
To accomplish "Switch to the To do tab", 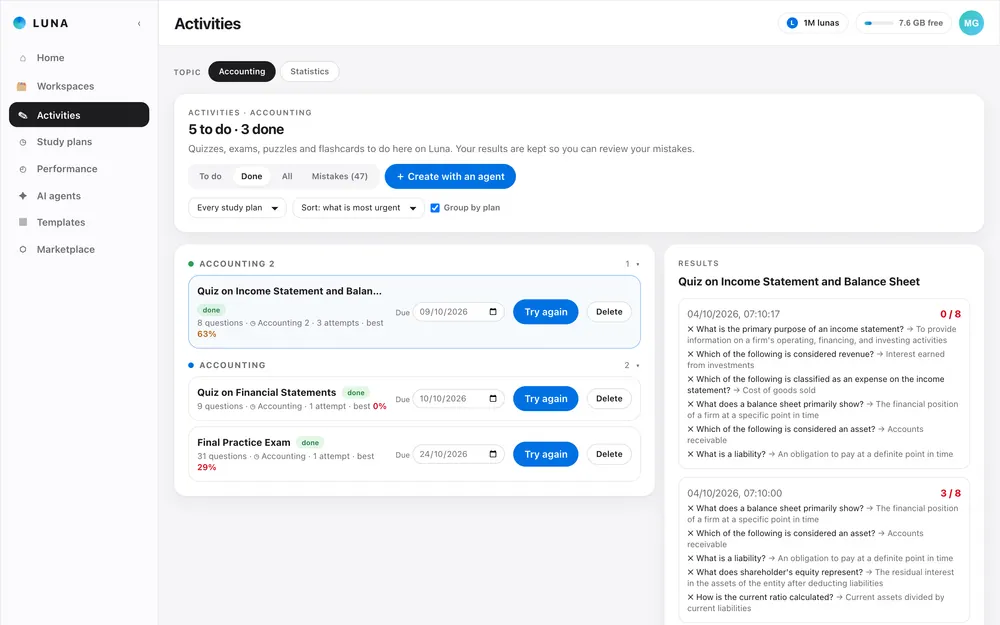I will (x=210, y=177).
